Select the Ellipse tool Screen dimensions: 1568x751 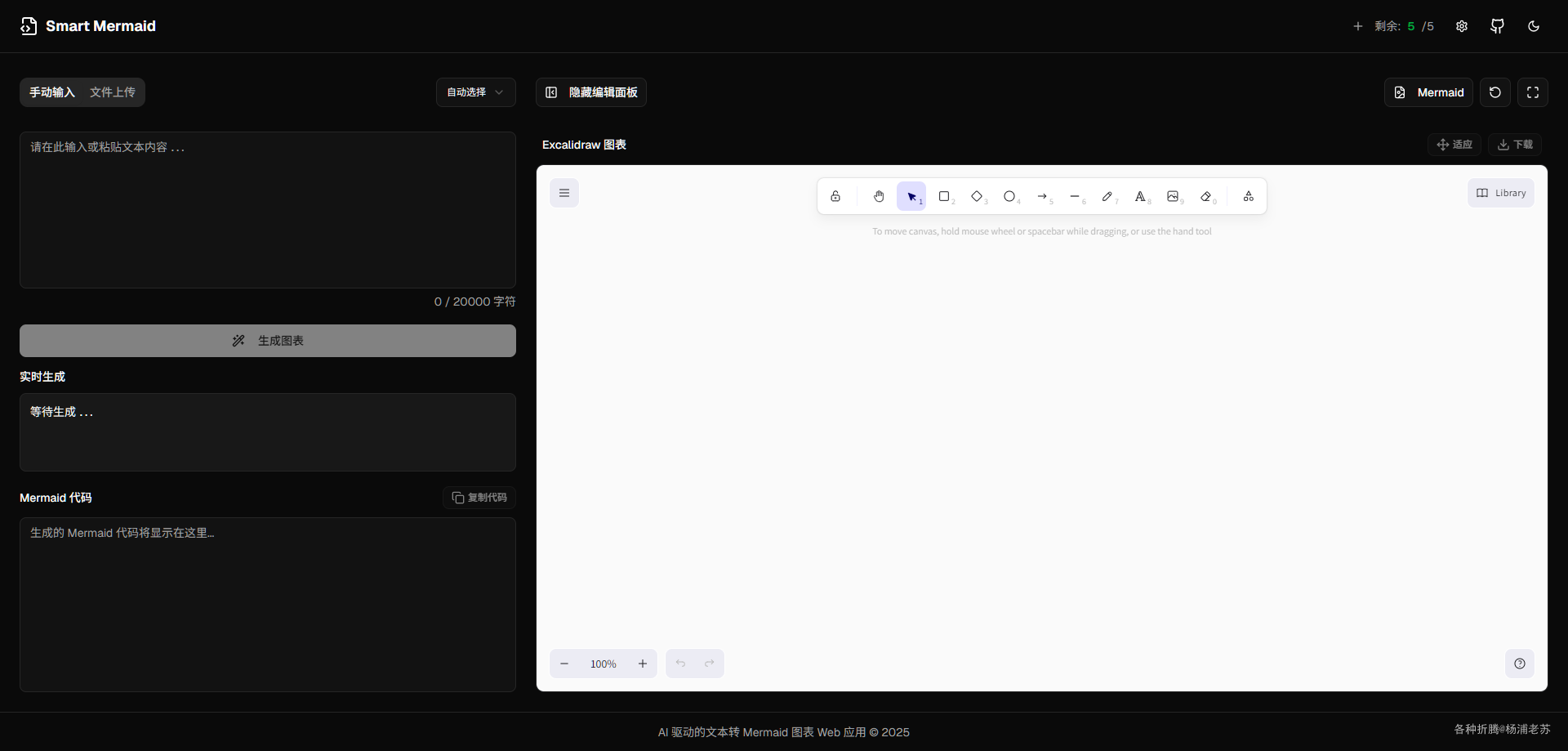1009,196
